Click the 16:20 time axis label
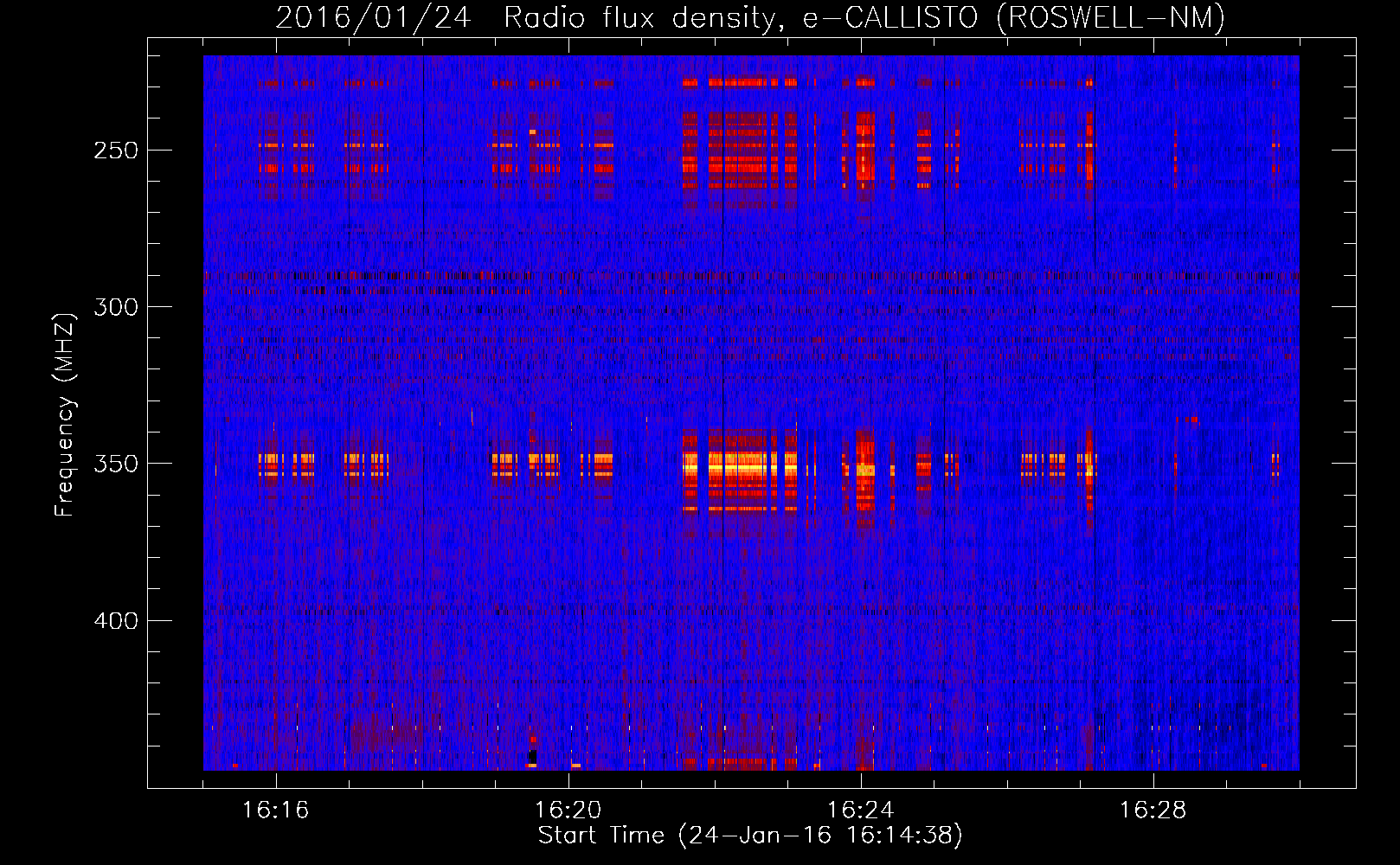Screen dimensions: 1400x865 [568, 811]
